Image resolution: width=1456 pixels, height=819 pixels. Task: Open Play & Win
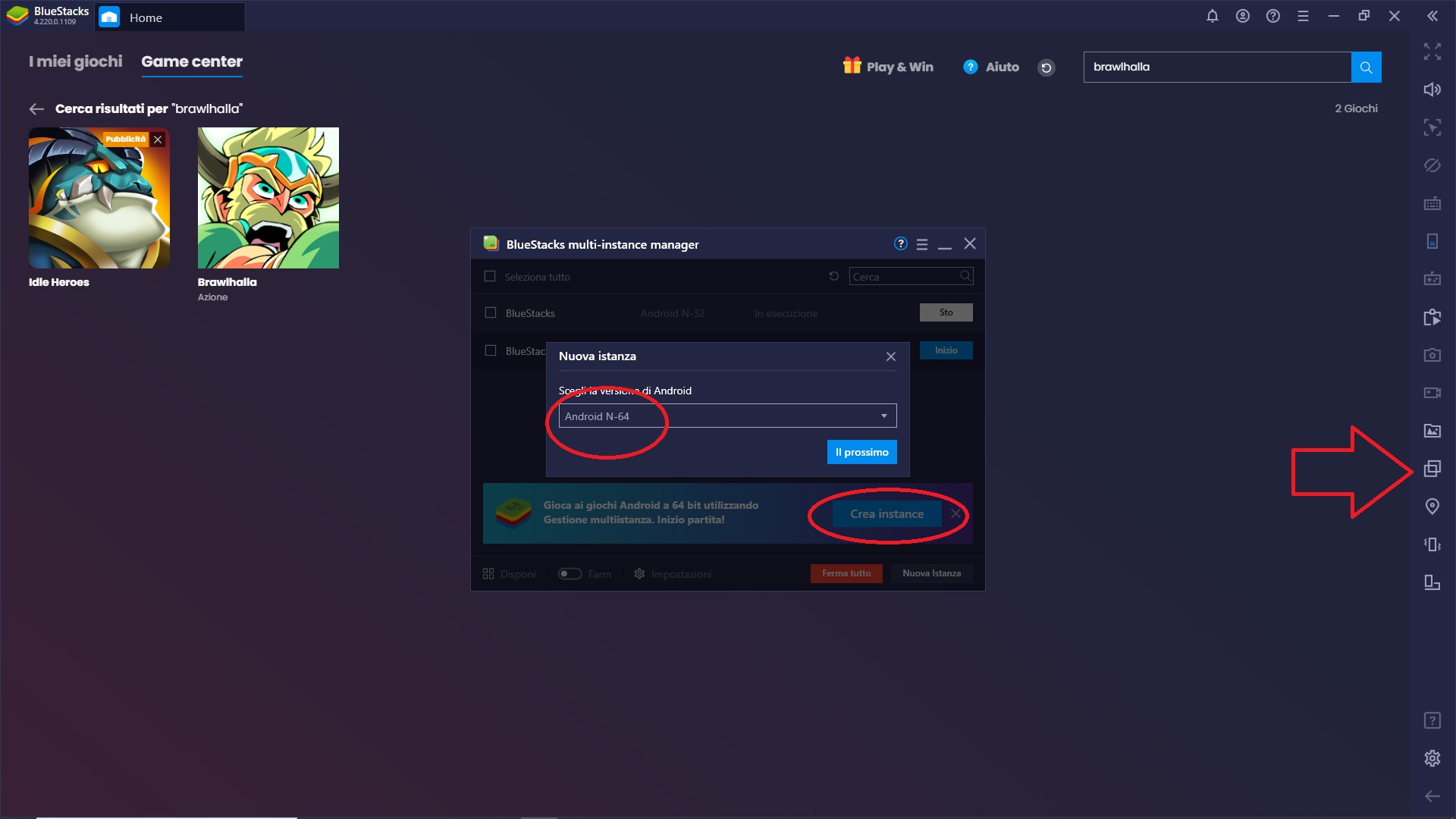pos(888,67)
